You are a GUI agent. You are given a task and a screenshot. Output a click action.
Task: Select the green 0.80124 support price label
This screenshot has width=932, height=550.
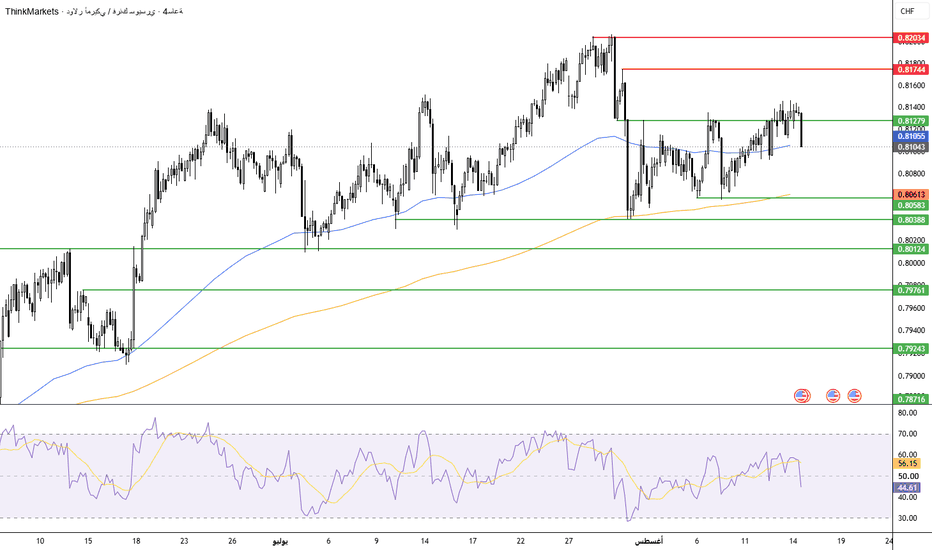pos(911,249)
